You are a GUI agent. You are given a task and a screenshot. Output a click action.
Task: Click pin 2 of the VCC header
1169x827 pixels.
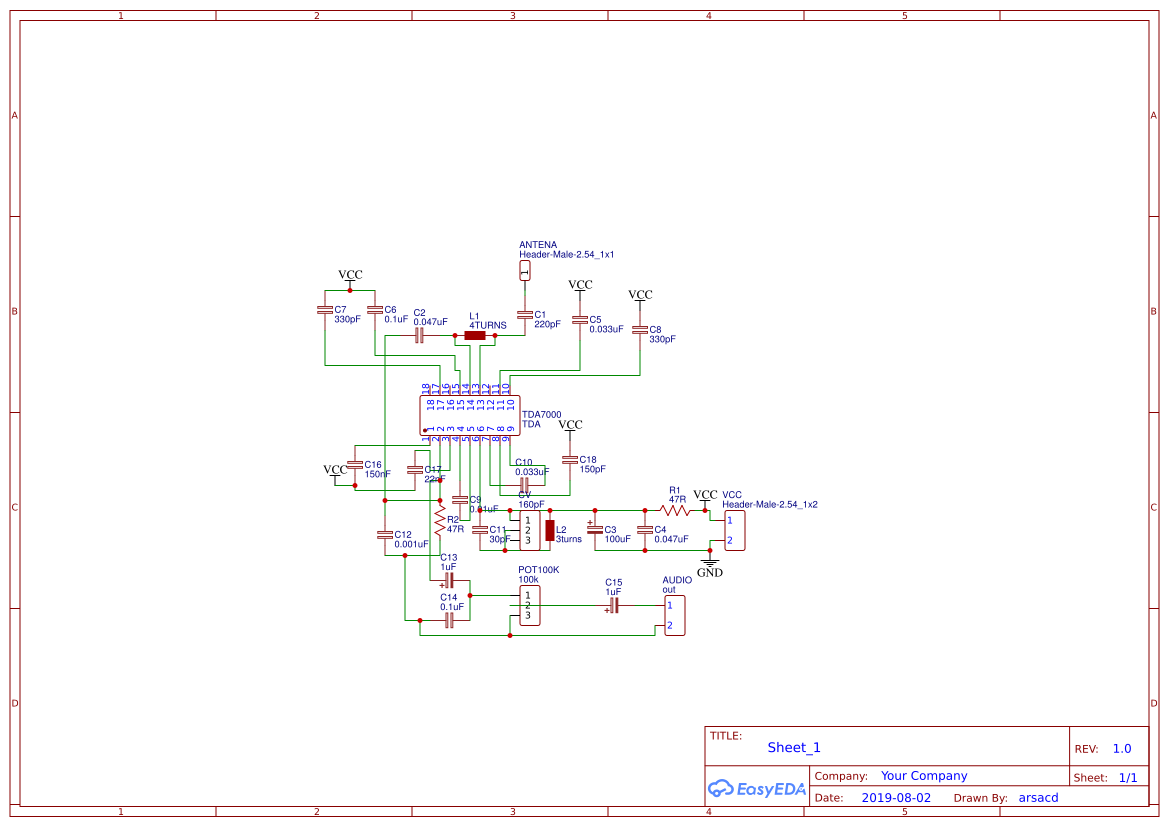[x=730, y=541]
